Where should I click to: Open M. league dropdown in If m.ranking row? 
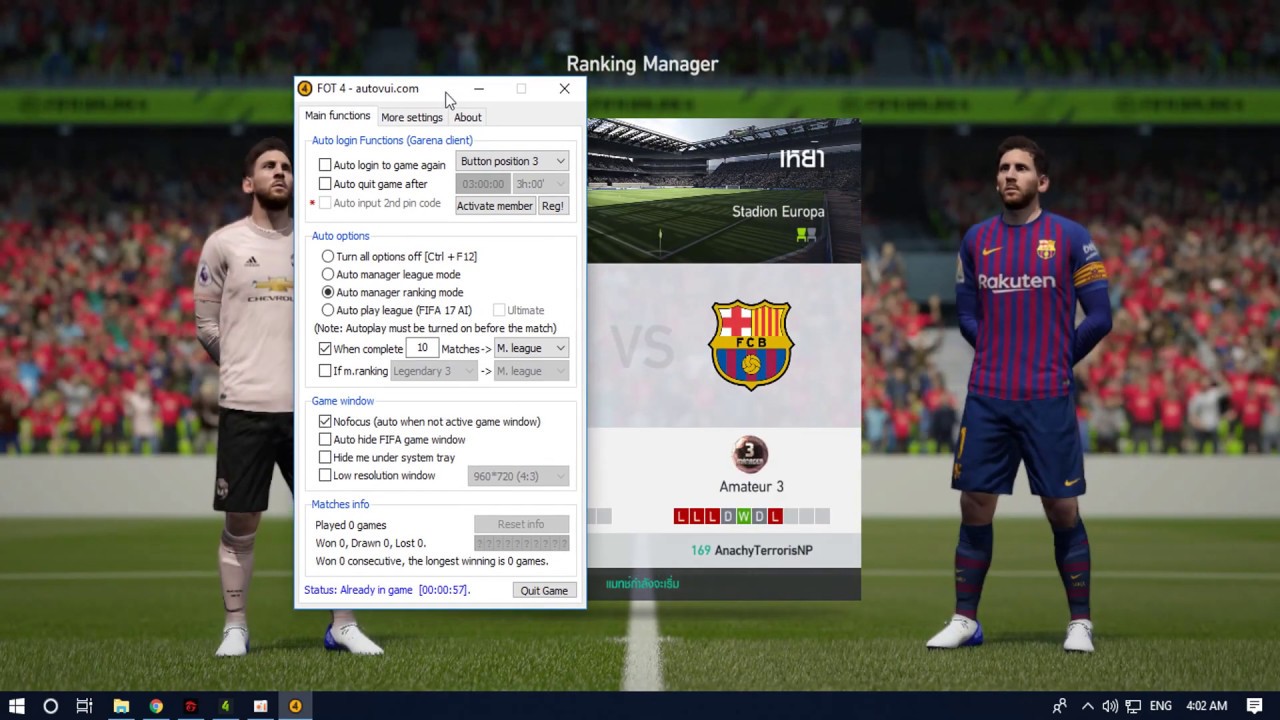click(x=531, y=371)
